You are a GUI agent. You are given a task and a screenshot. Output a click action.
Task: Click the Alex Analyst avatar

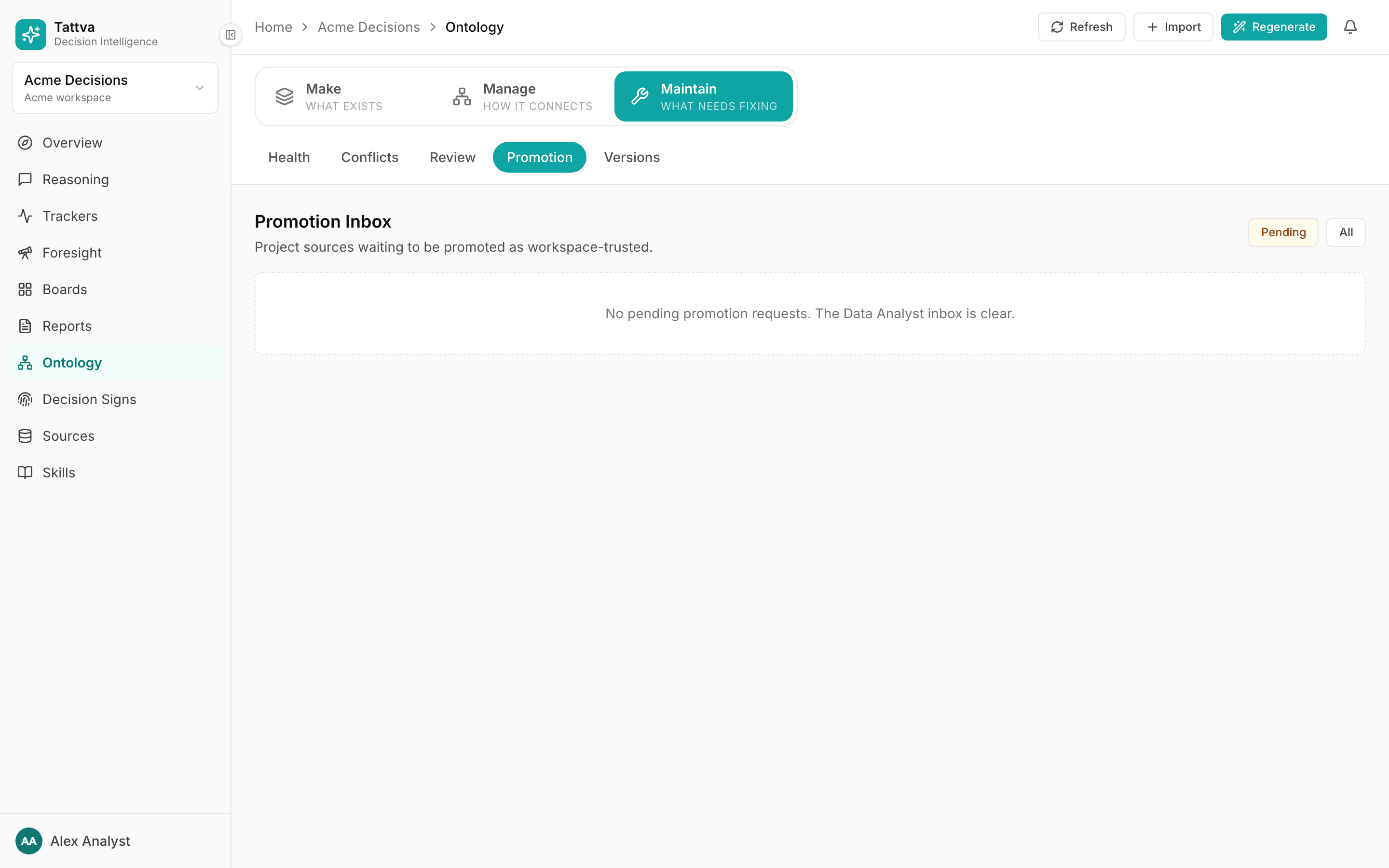(29, 841)
